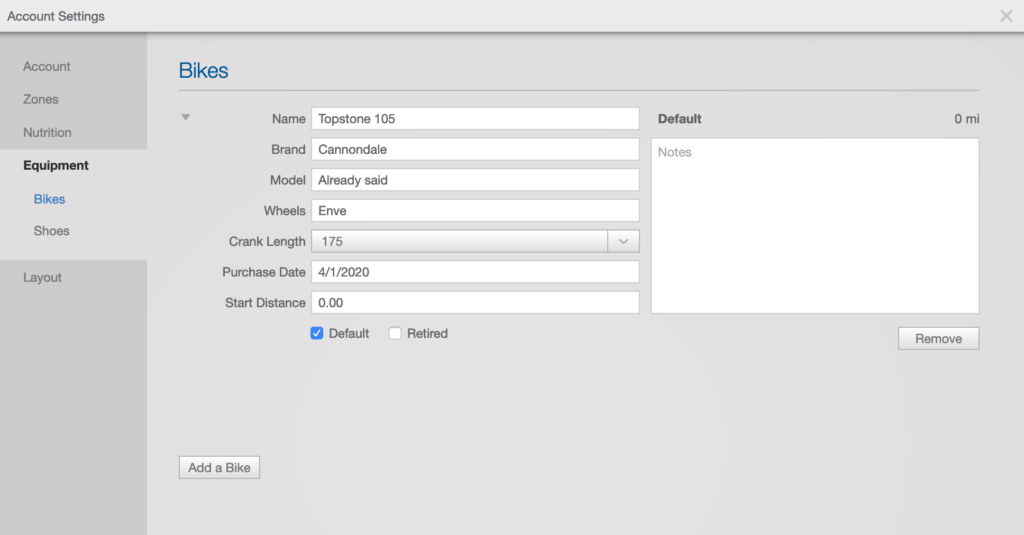Select Equipment in the sidebar
Viewport: 1024px width, 535px height.
pyautogui.click(x=56, y=165)
